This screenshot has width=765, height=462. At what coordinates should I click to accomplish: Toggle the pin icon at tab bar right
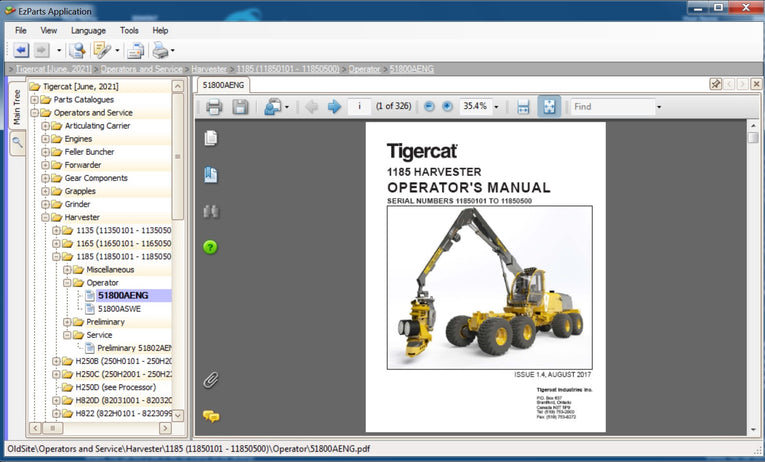click(716, 85)
